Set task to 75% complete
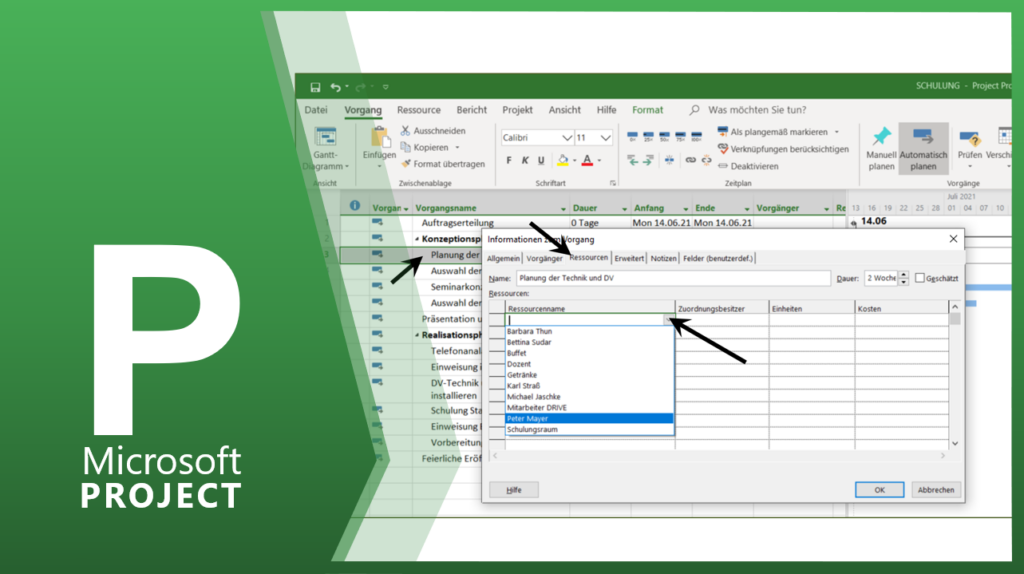This screenshot has width=1024, height=574. pos(680,136)
